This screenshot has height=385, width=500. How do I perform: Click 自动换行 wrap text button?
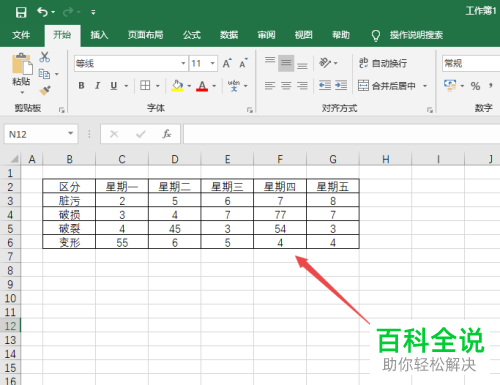click(x=383, y=63)
